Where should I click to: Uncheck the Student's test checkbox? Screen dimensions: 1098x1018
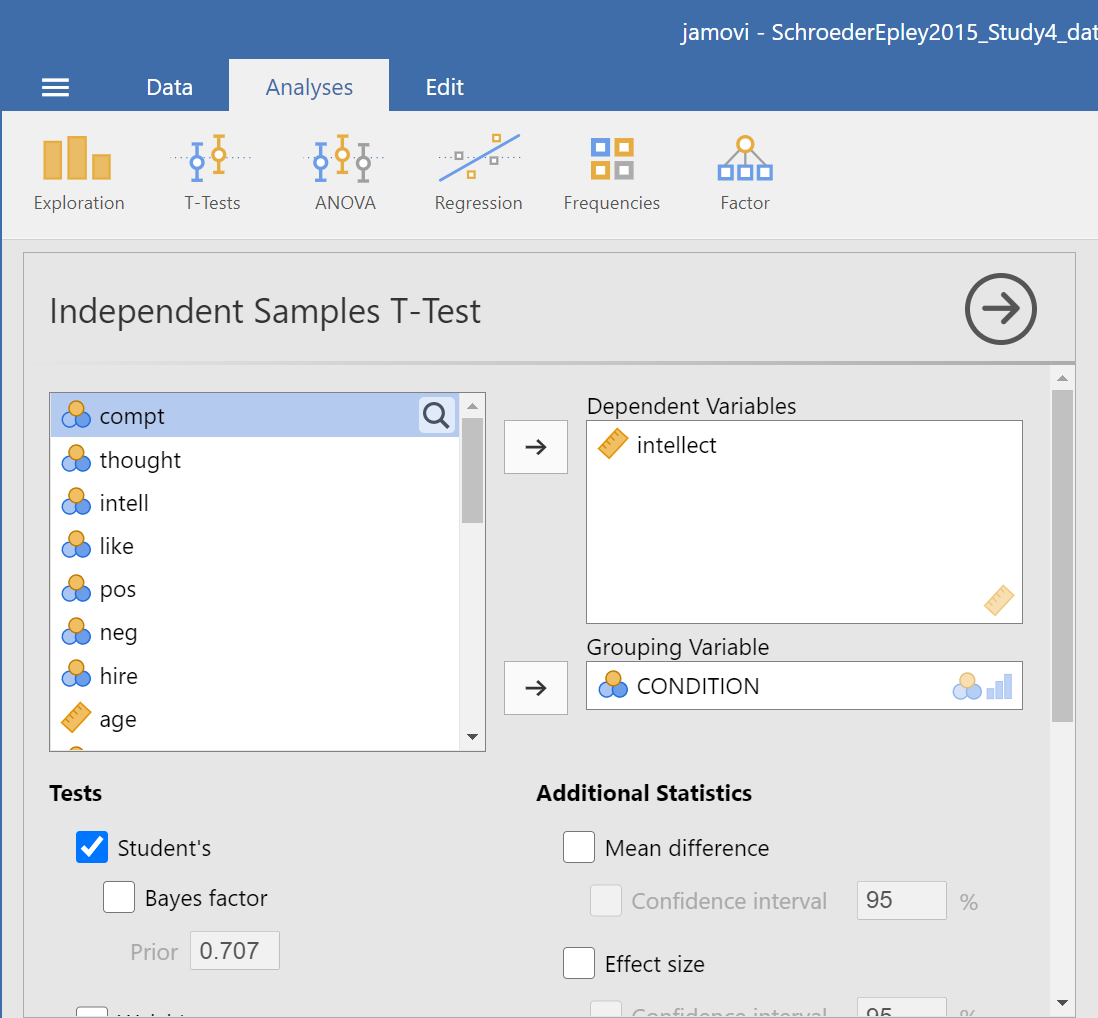point(92,848)
